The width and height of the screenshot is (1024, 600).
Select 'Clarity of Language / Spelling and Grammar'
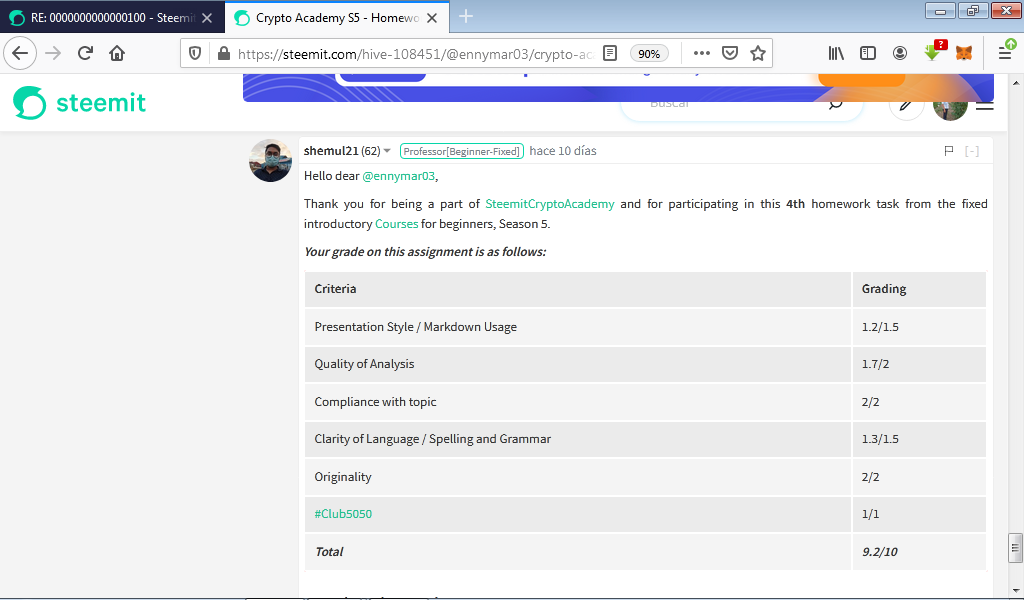[578, 439]
